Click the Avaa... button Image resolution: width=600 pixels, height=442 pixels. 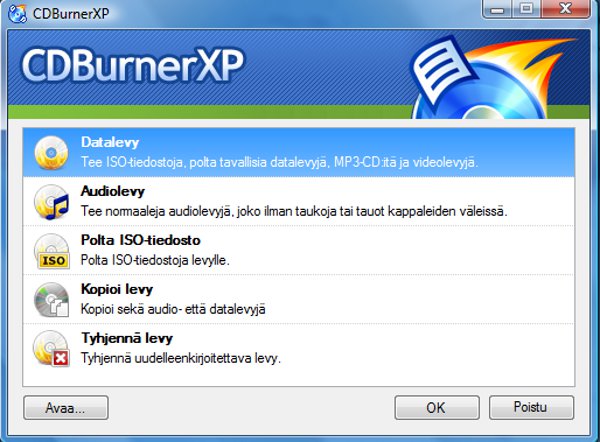click(x=66, y=408)
